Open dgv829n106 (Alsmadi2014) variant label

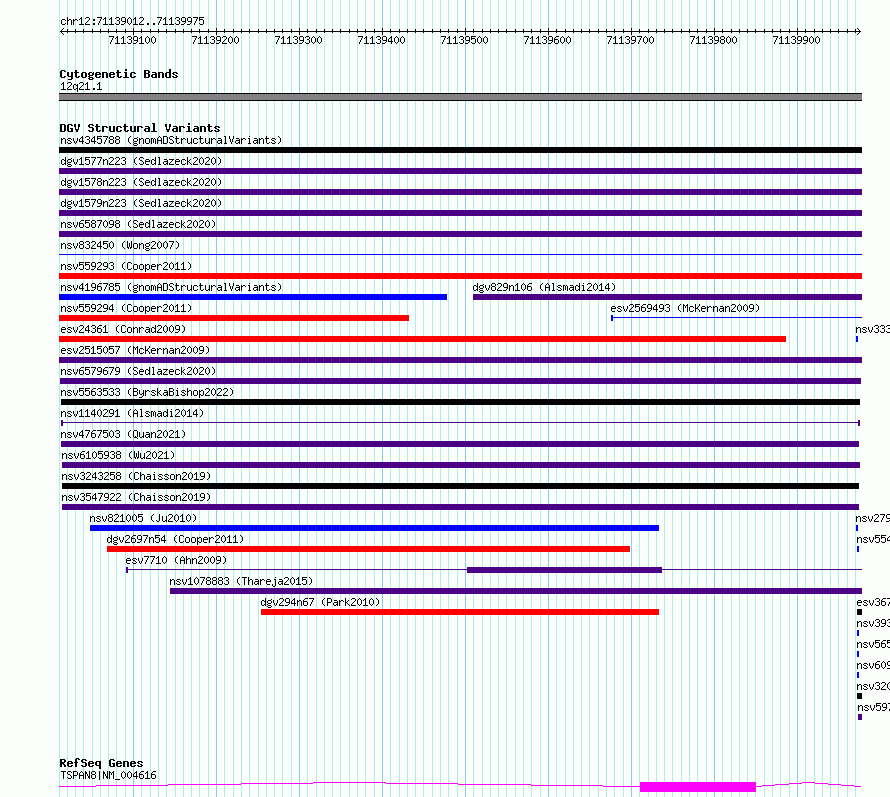544,287
